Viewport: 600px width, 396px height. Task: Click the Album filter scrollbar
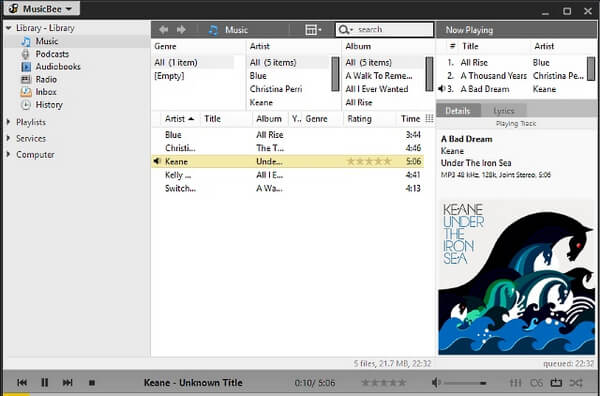tap(429, 74)
